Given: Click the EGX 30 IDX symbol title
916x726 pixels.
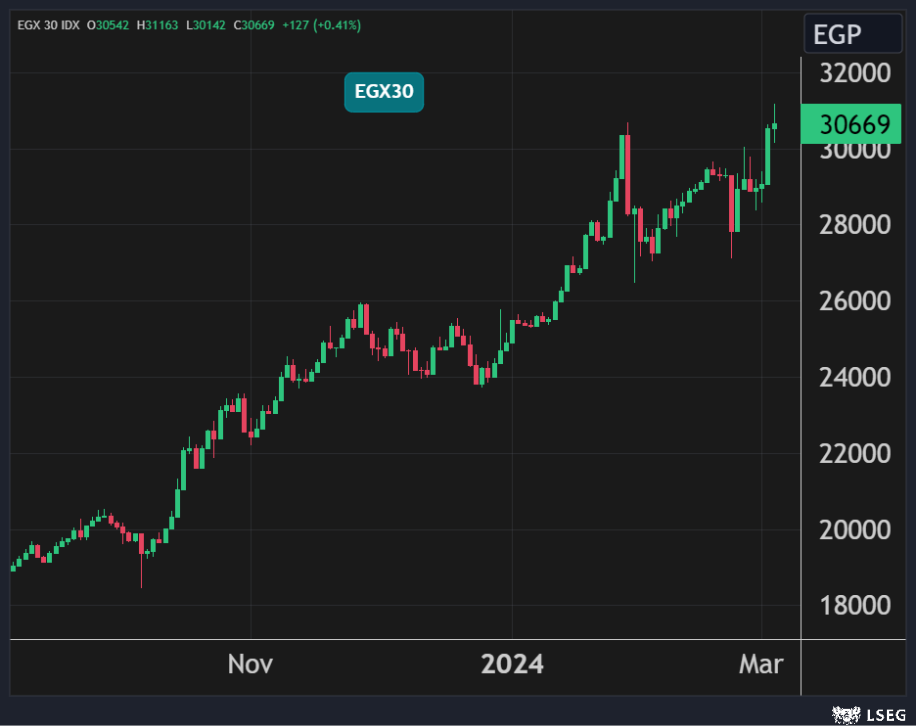Looking at the screenshot, I should point(47,24).
